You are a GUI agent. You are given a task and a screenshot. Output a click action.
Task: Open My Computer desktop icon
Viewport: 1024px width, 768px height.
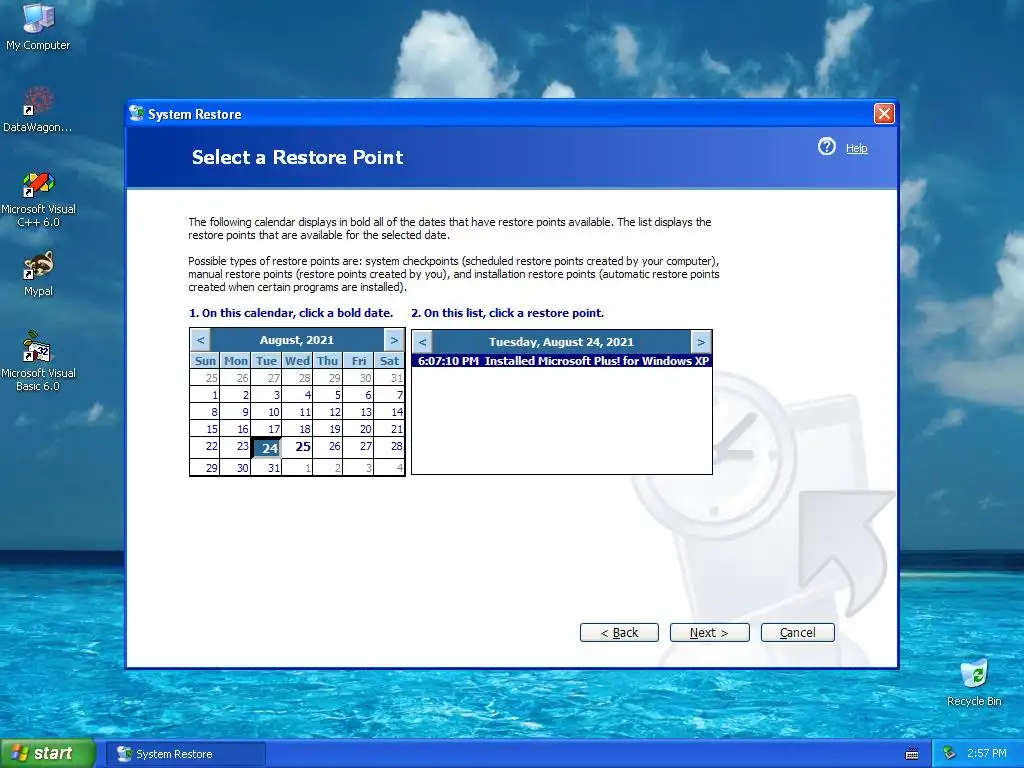click(38, 26)
